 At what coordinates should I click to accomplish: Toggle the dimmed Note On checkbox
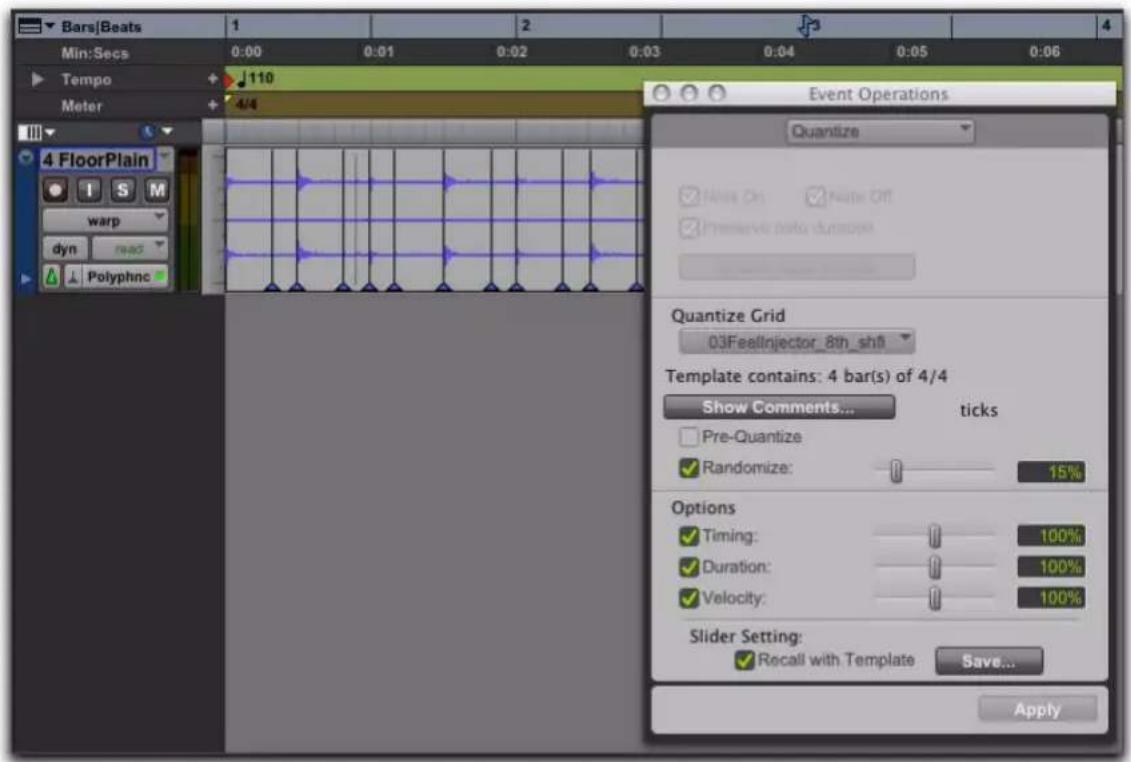[x=689, y=196]
